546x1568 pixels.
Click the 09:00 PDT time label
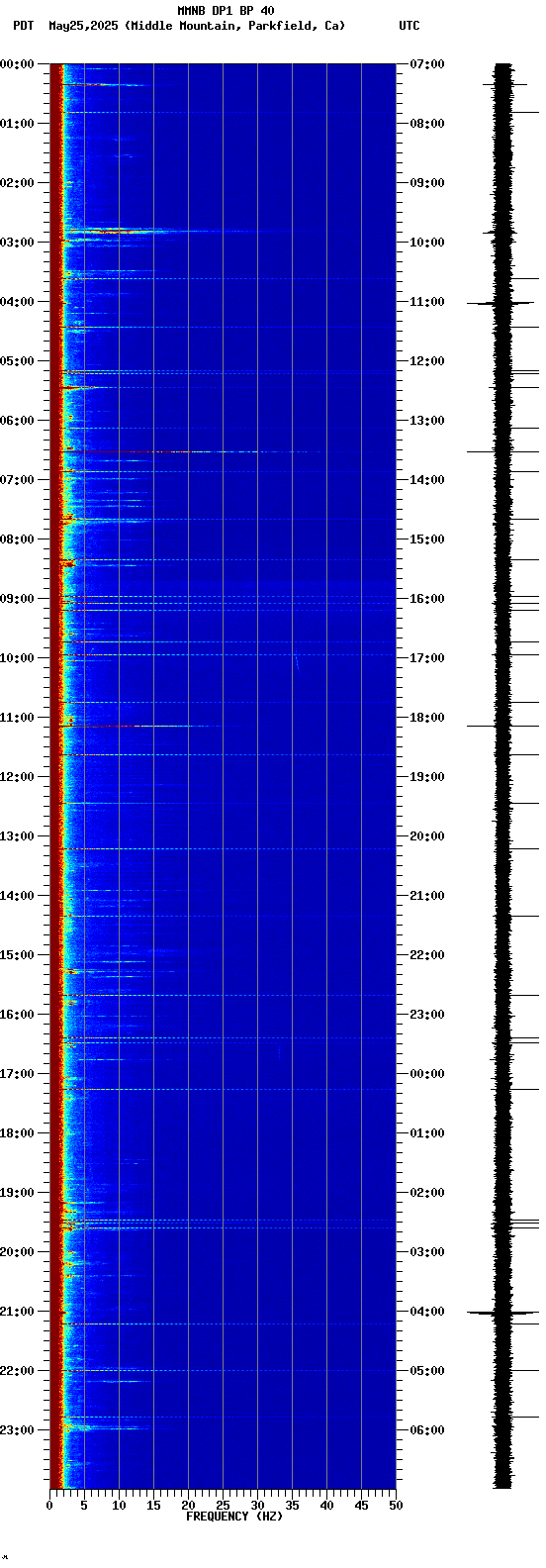point(18,599)
